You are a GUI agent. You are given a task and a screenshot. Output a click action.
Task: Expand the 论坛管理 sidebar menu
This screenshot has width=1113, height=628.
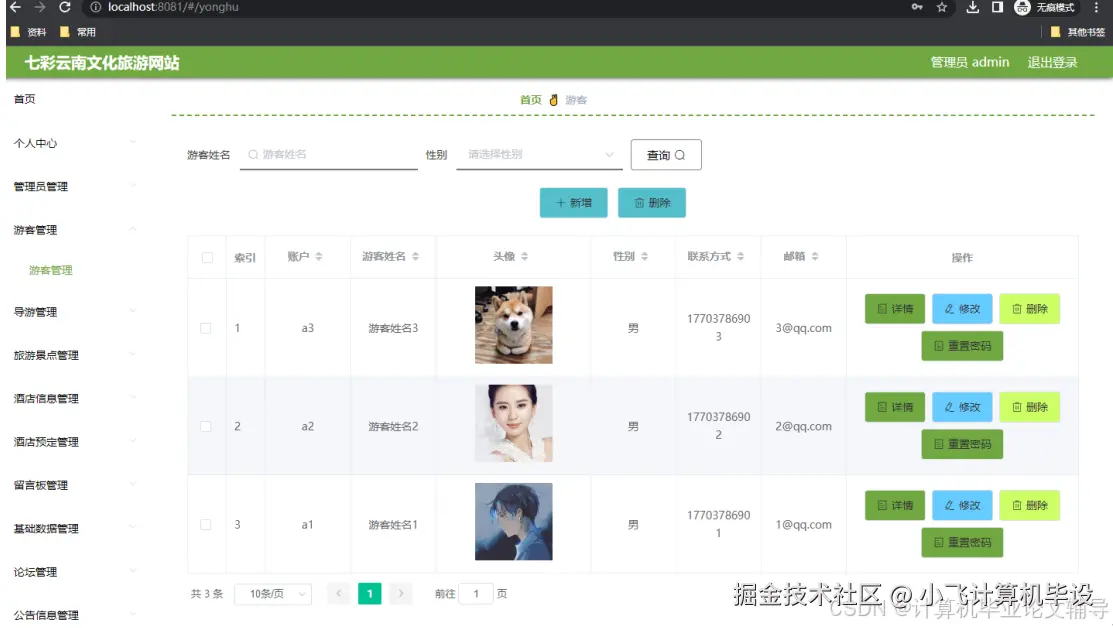(x=74, y=571)
